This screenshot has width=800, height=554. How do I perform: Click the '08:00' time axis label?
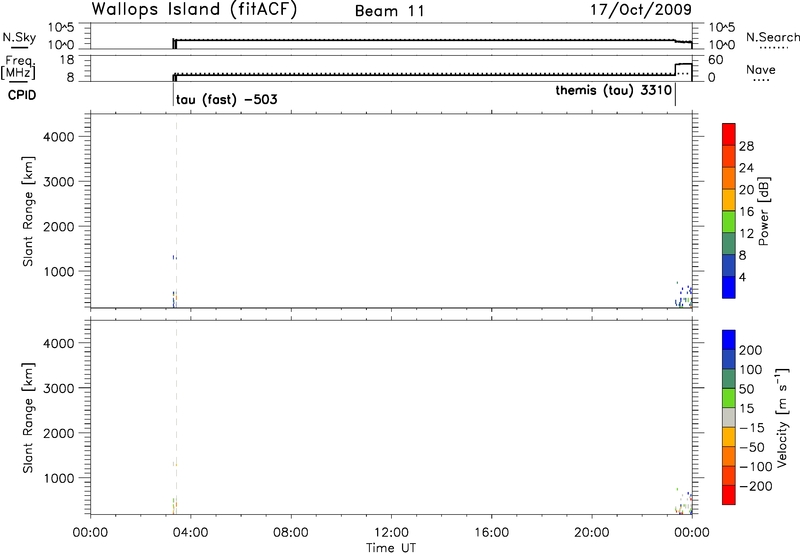pyautogui.click(x=291, y=533)
